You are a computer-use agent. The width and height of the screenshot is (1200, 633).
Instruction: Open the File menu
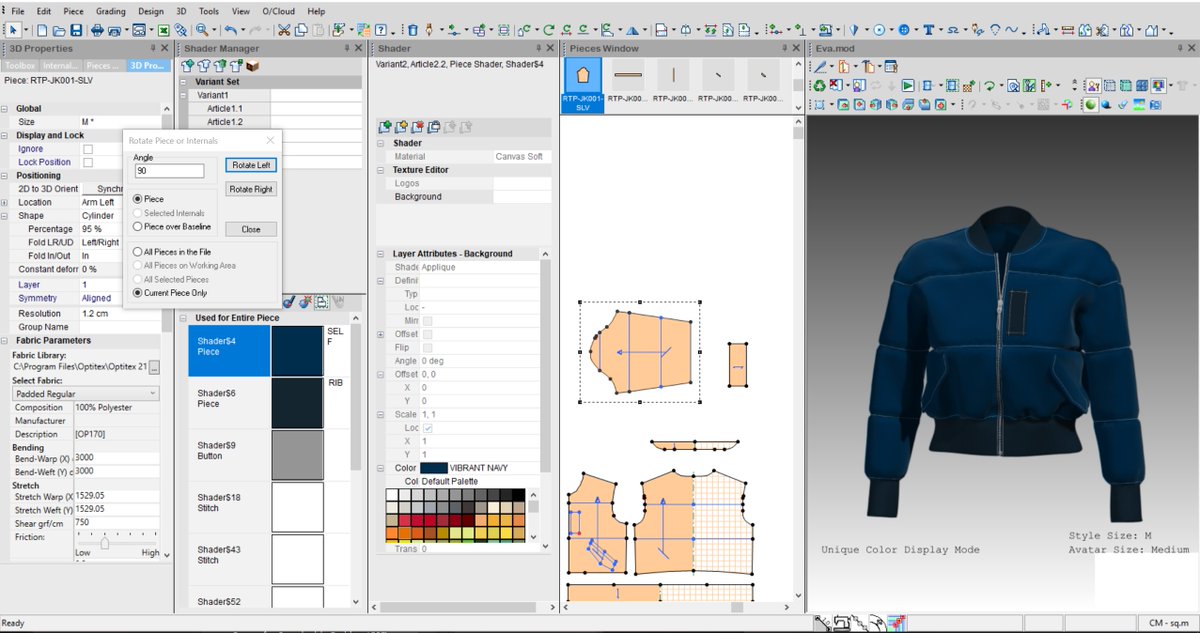pos(18,11)
